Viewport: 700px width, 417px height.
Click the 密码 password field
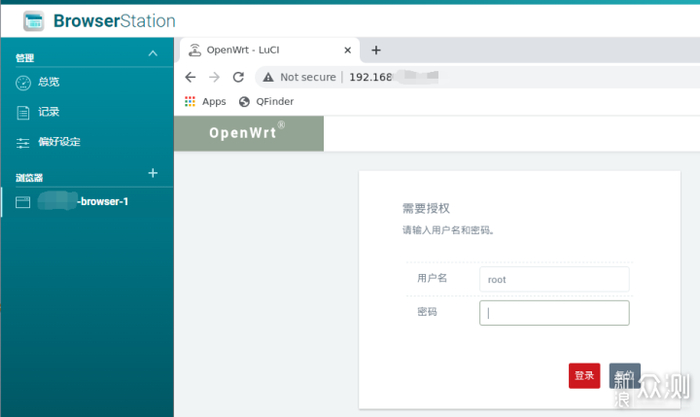click(x=554, y=313)
